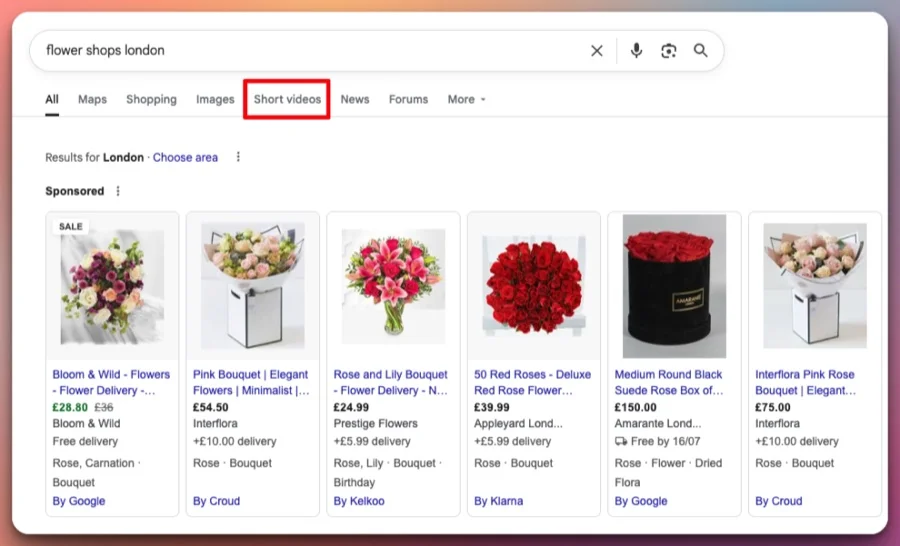Image resolution: width=900 pixels, height=546 pixels.
Task: Open Interflora Pink Rose Bouquet title link
Action: pyautogui.click(x=806, y=382)
